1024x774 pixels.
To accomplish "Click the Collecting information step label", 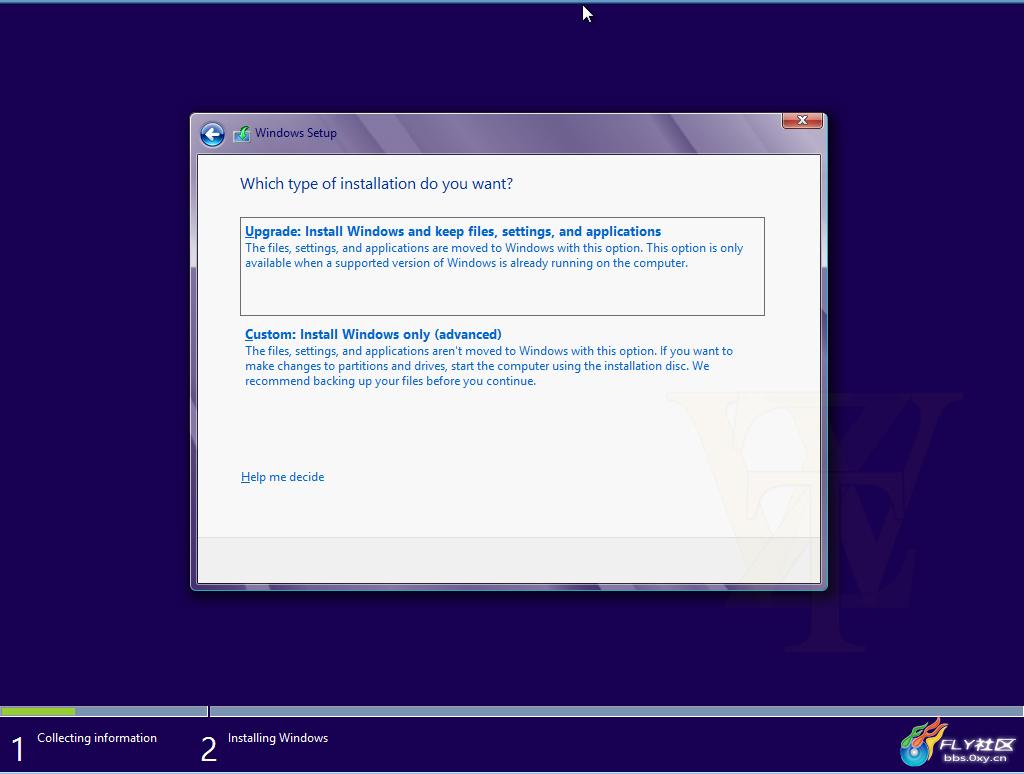I will click(97, 738).
